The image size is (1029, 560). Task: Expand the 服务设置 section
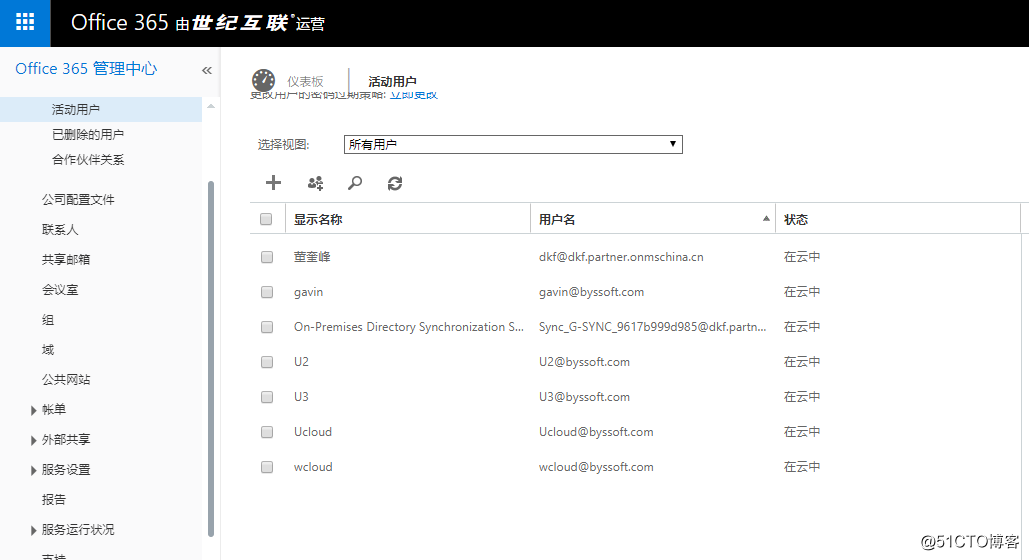(33, 471)
